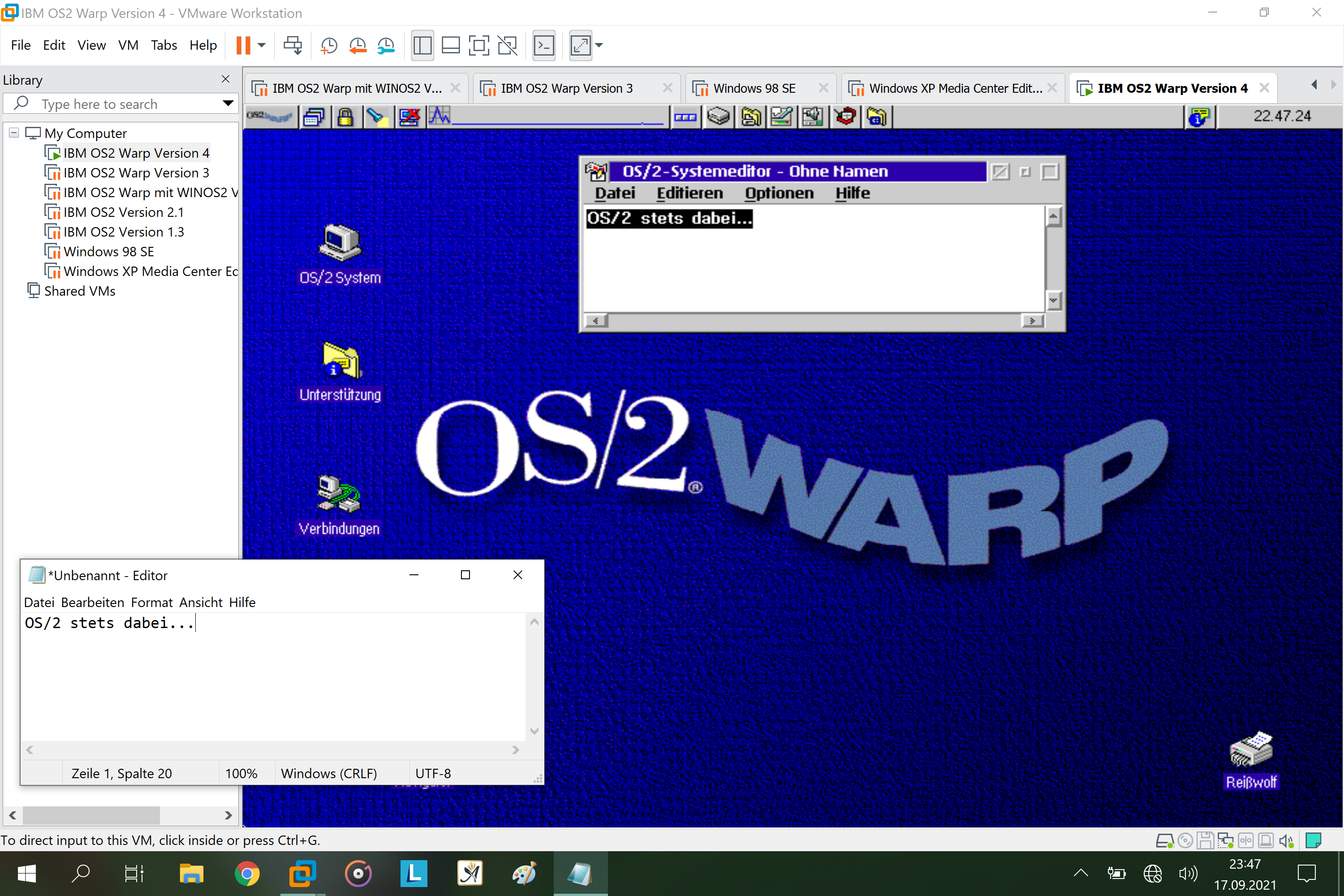Screen dimensions: 1344x896
Task: Close the Library panel
Action: [x=226, y=79]
